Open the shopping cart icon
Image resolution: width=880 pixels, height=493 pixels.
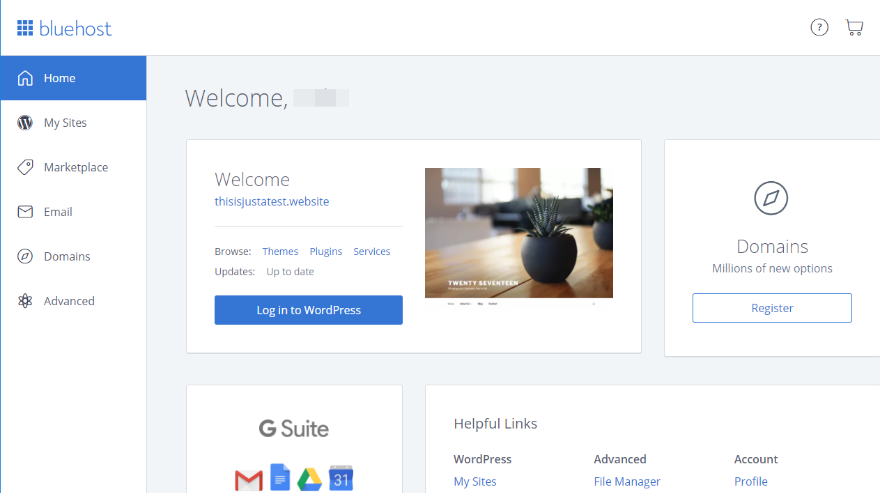(x=854, y=28)
